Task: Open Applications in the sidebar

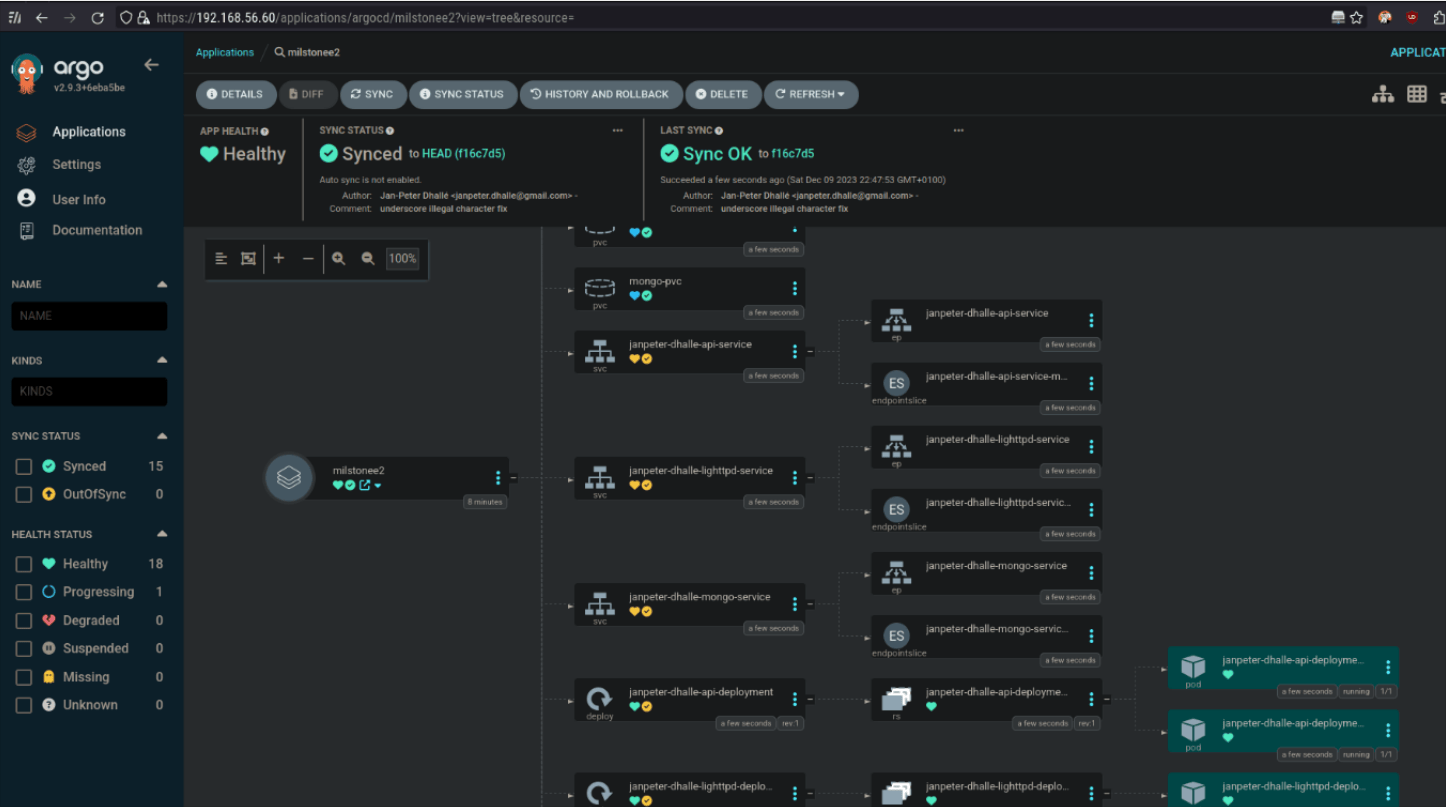Action: pyautogui.click(x=89, y=132)
